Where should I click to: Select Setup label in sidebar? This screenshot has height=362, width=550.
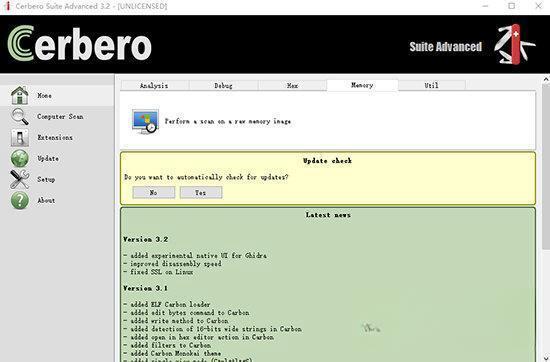(x=46, y=180)
